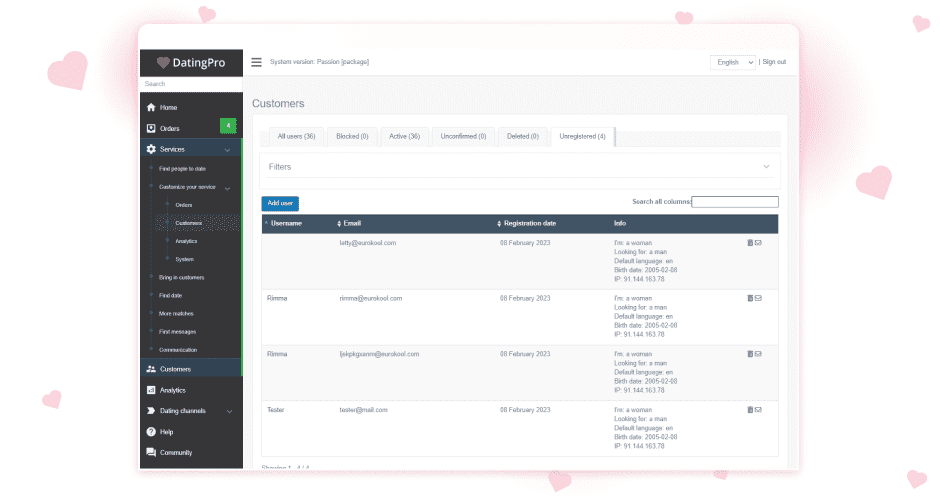Viewport: 940px width, 500px height.
Task: Email ljskpkgxanm@eurokool.com using envelope icon
Action: pos(758,354)
